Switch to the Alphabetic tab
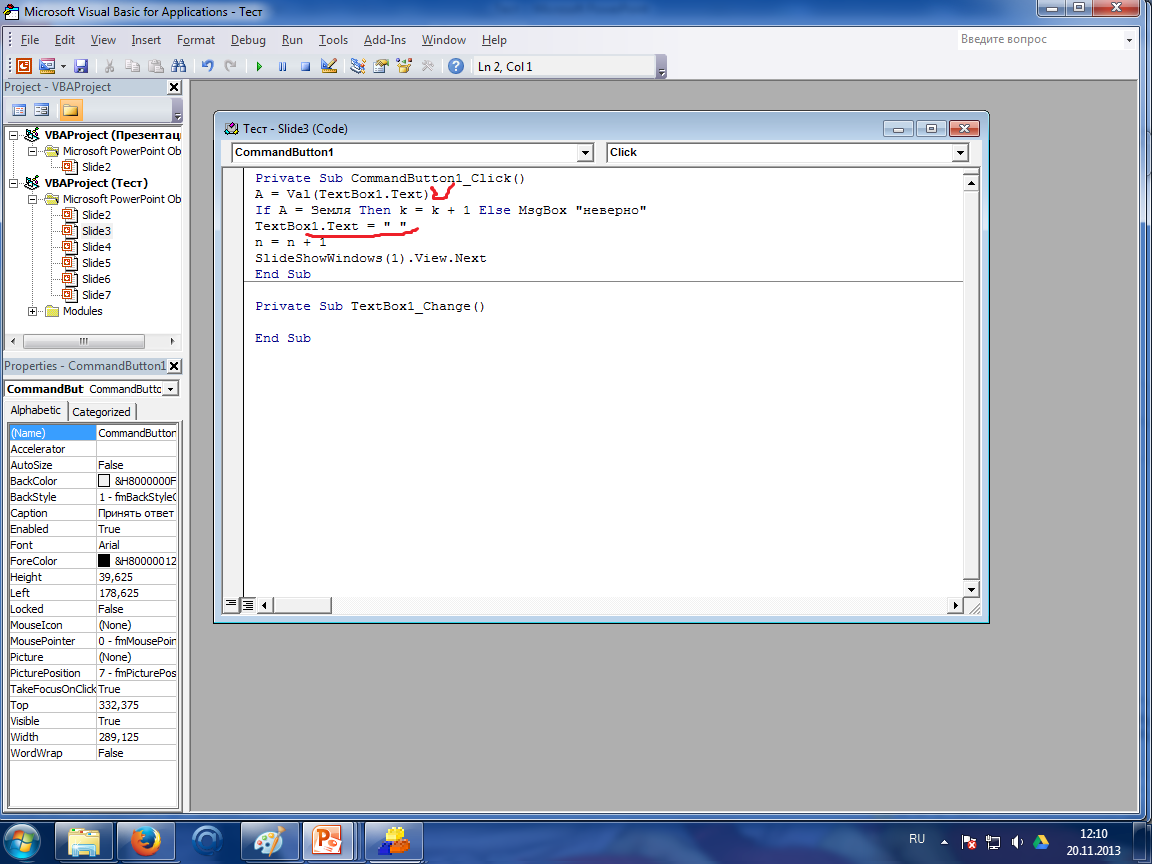Screen dimensions: 1164x868 point(36,411)
